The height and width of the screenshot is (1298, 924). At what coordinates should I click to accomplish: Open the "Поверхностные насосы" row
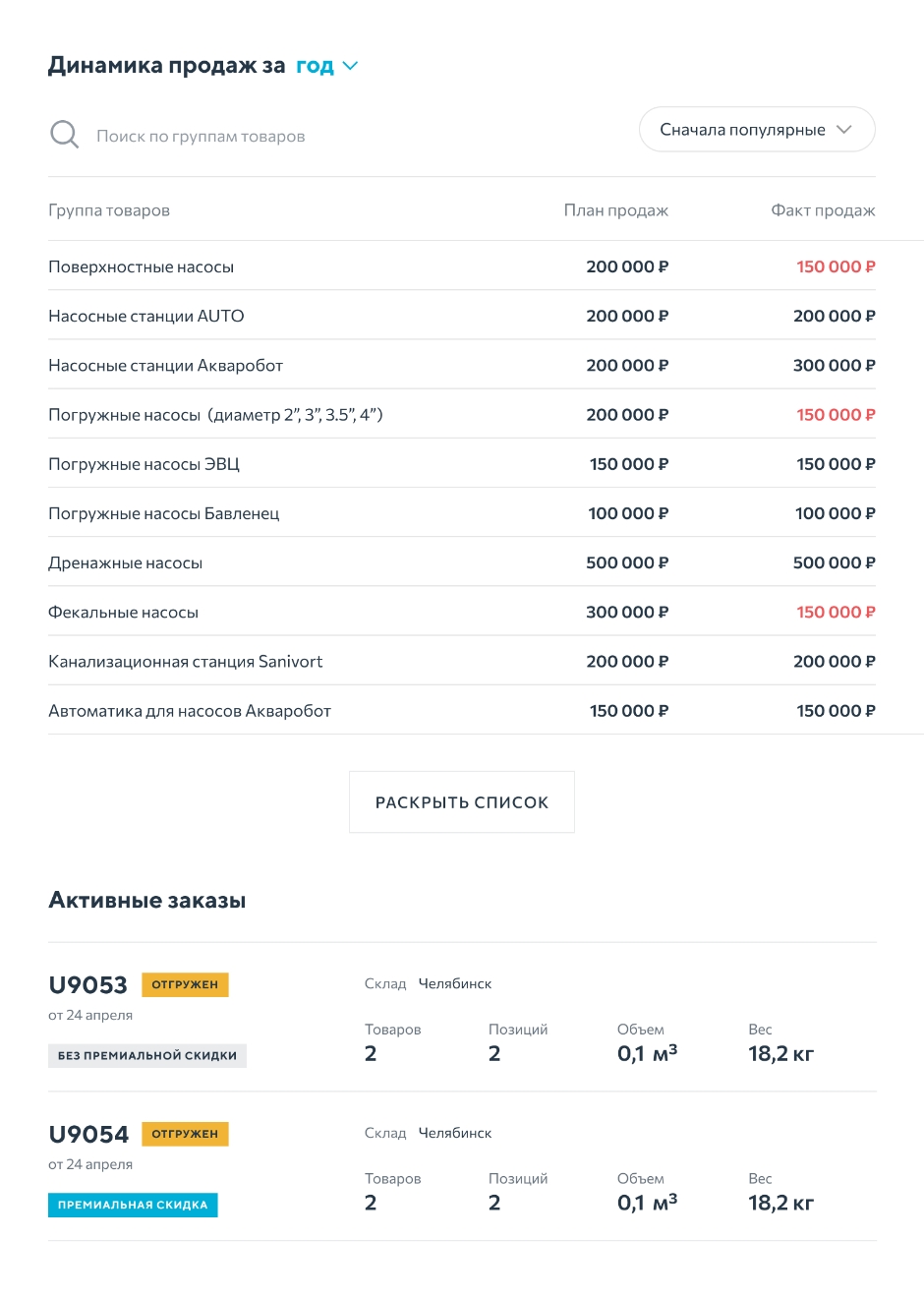(142, 266)
